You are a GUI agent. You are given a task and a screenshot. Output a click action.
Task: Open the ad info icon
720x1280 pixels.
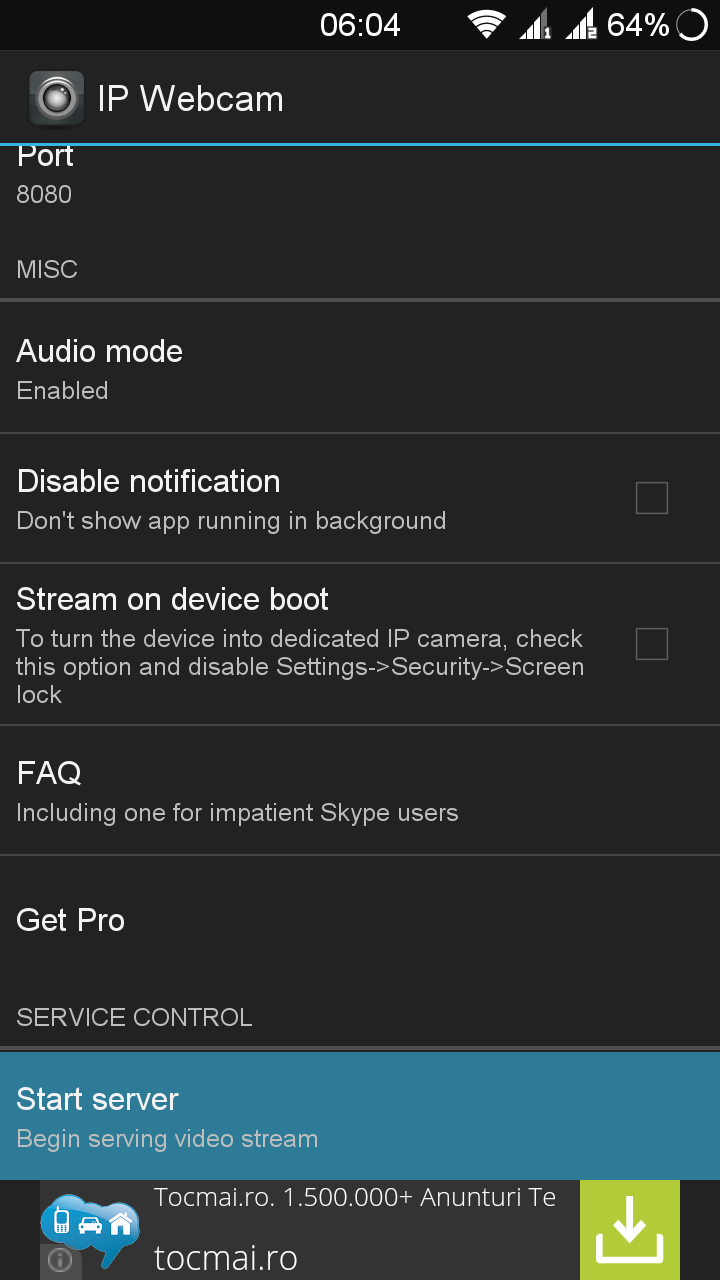click(59, 1259)
